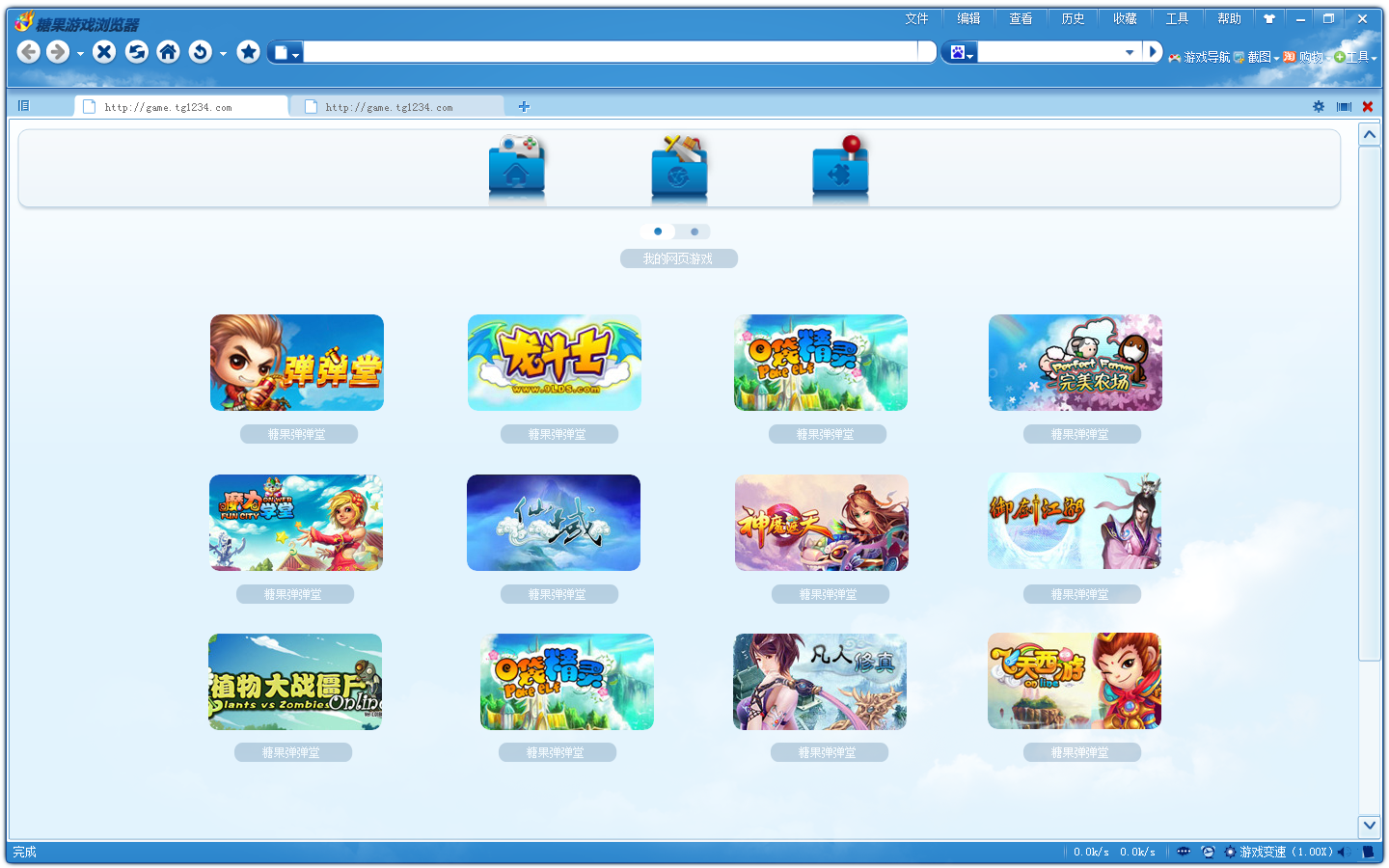
Task: Open the 工具 menu in menu bar
Action: pos(1178,18)
